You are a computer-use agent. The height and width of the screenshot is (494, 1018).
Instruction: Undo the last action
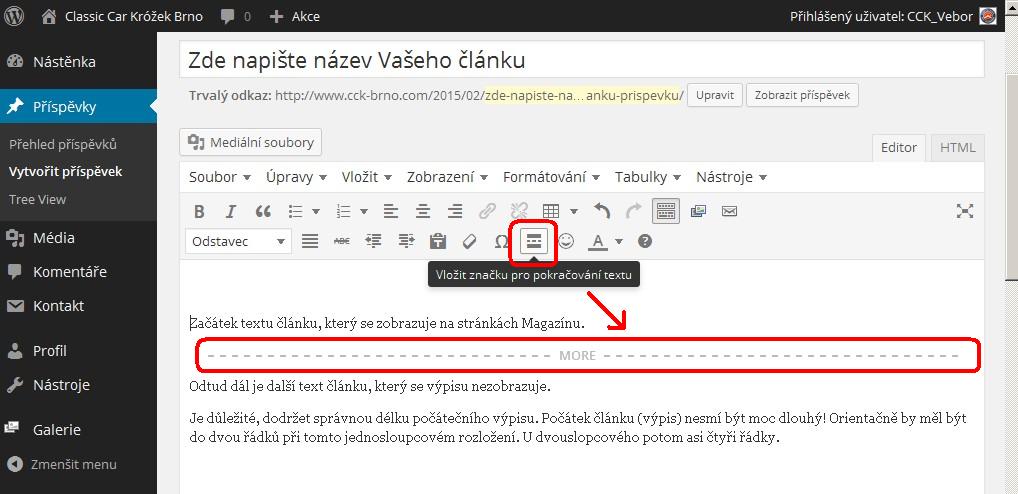click(602, 211)
